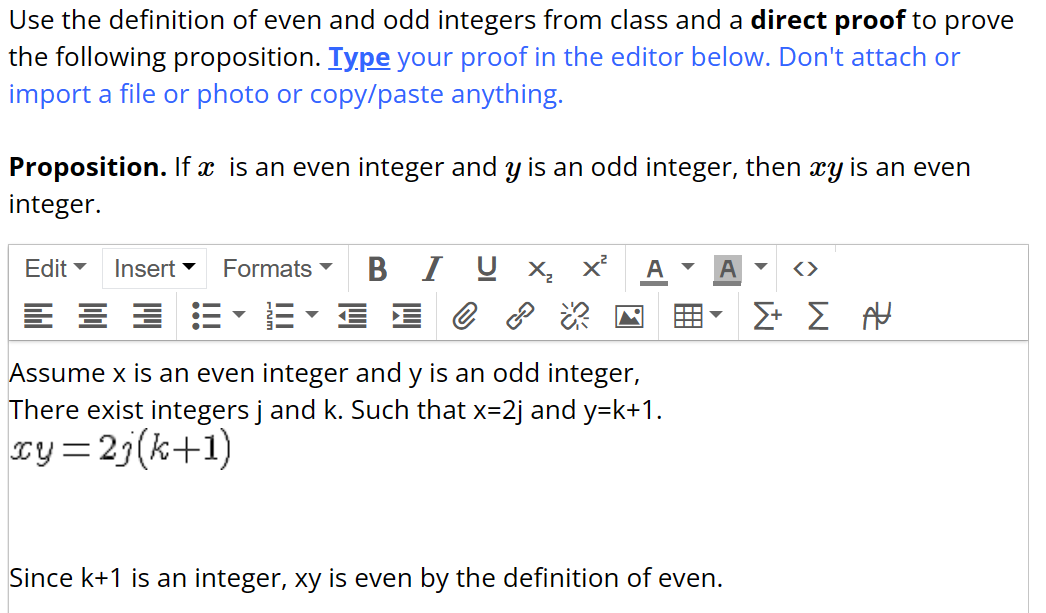The height and width of the screenshot is (613, 1046).
Task: Apply underline formatting
Action: (x=486, y=268)
